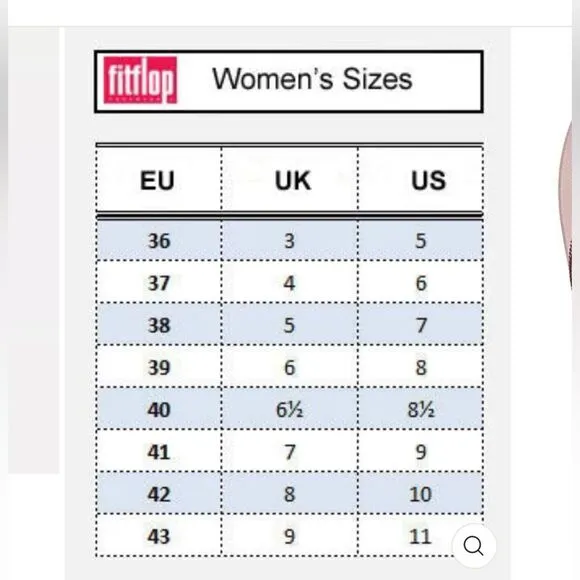580x580 pixels.
Task: Select EU size 43 cell
Action: coord(159,536)
